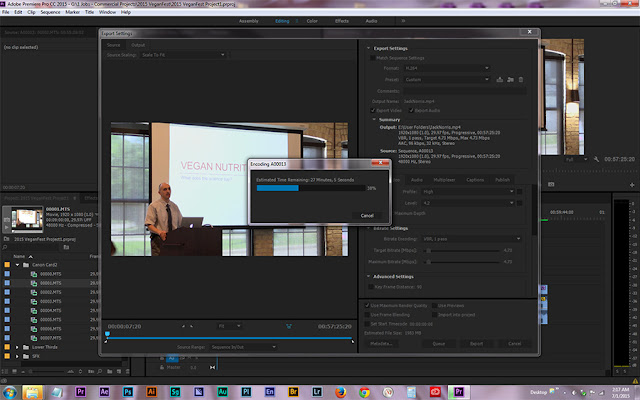This screenshot has height=400, width=640.
Task: Open SpeedGrade from the taskbar
Action: (x=175, y=392)
